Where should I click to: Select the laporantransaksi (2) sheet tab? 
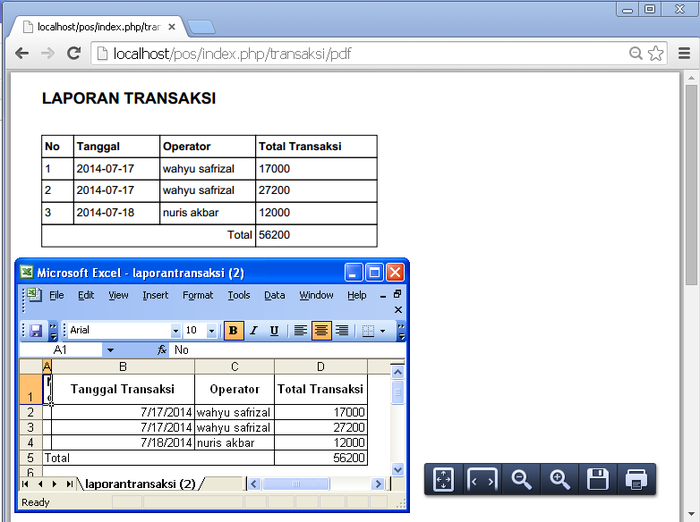point(140,484)
